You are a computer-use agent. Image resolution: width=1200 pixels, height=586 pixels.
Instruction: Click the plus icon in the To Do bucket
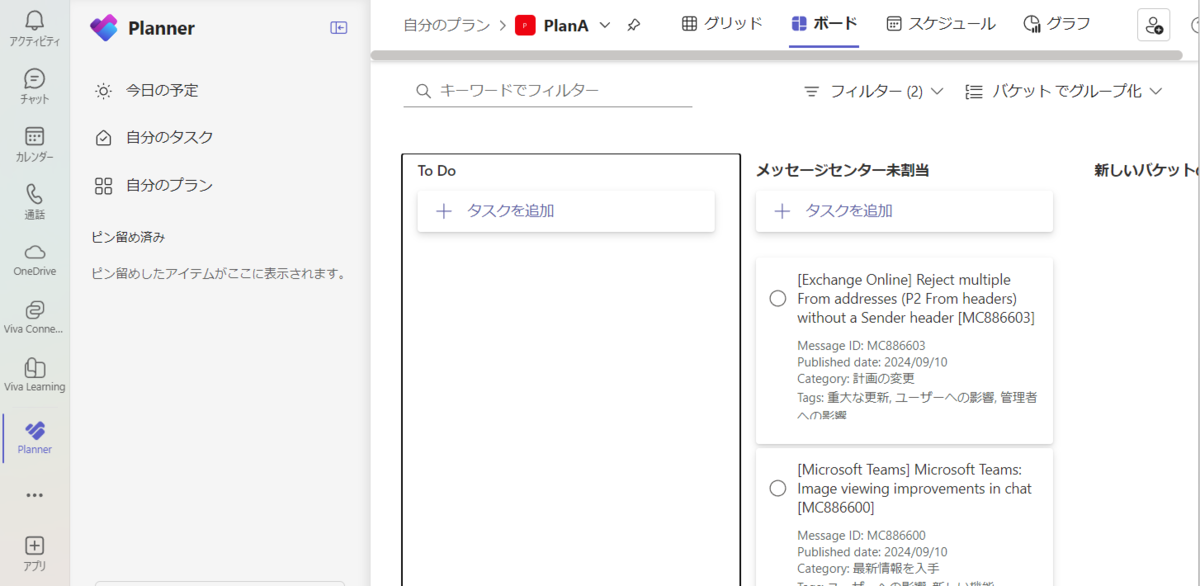[x=444, y=211]
